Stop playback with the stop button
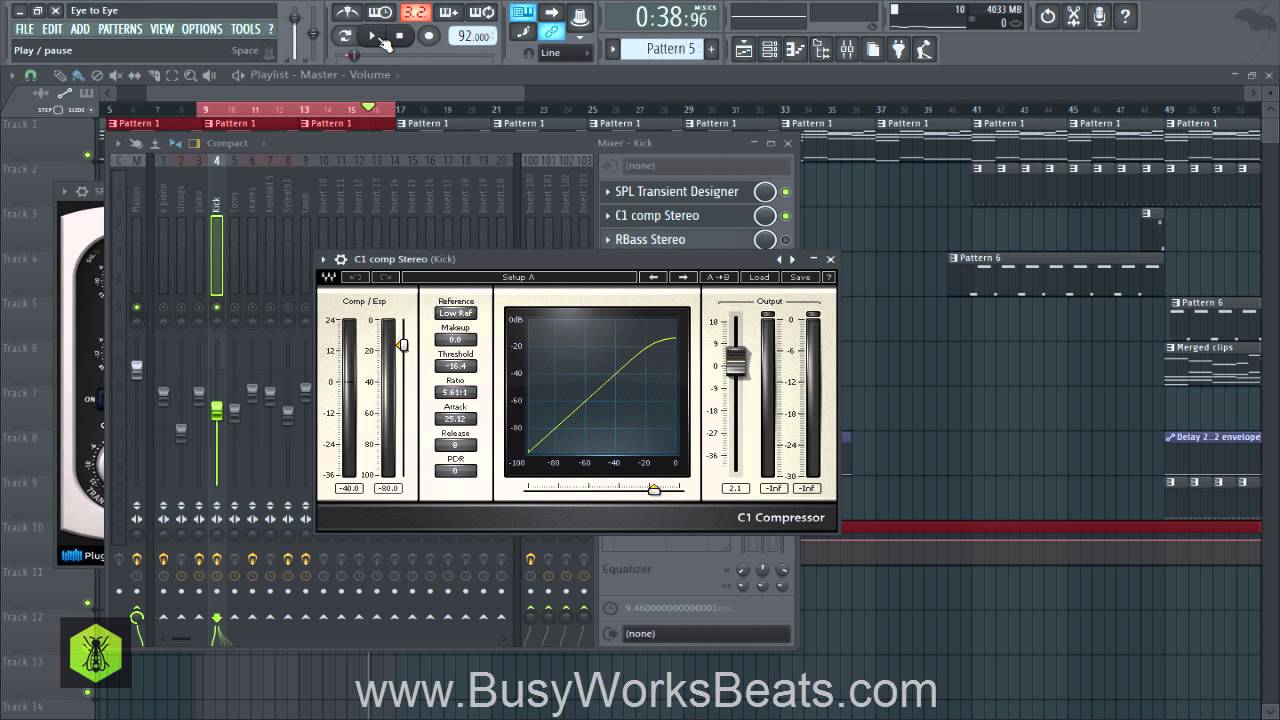The height and width of the screenshot is (720, 1280). 400,36
